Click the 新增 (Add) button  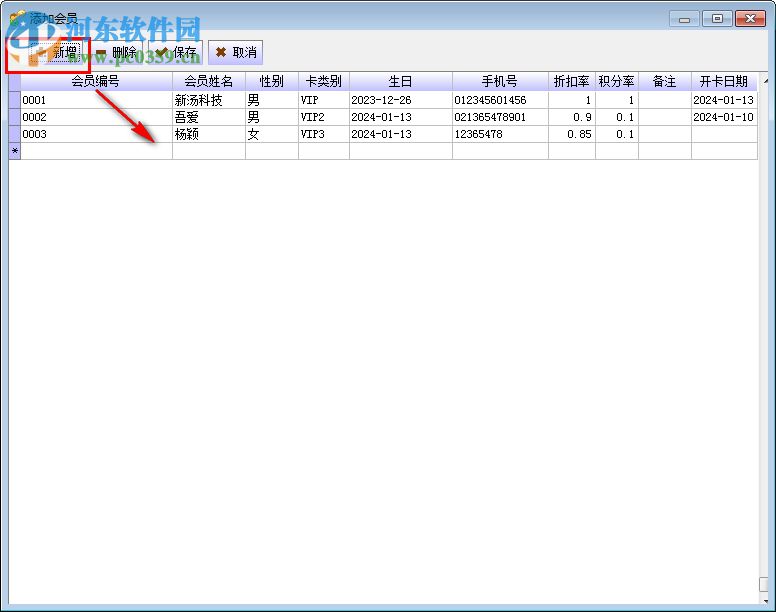pyautogui.click(x=54, y=52)
